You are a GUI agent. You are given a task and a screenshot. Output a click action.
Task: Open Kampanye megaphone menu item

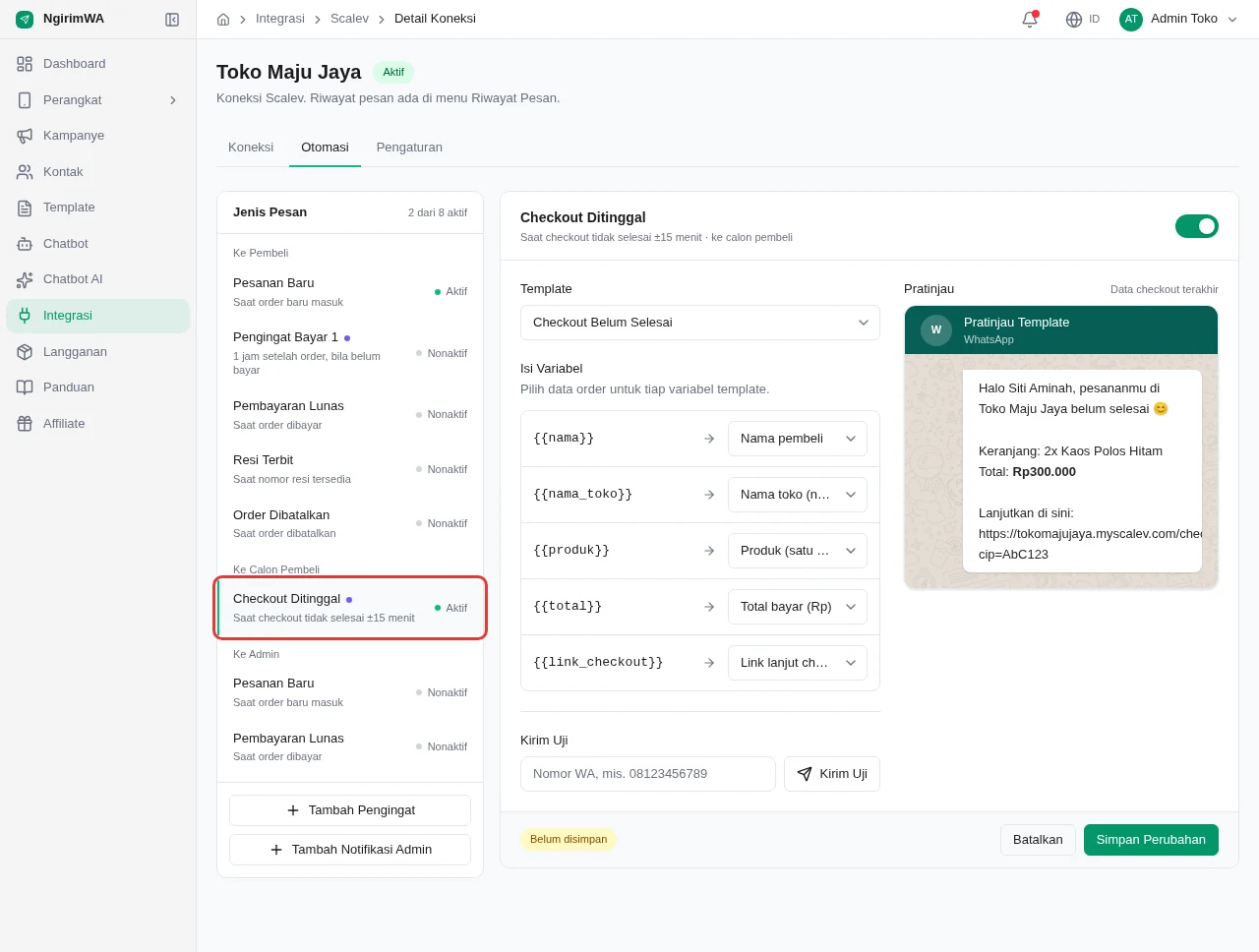pyautogui.click(x=97, y=136)
